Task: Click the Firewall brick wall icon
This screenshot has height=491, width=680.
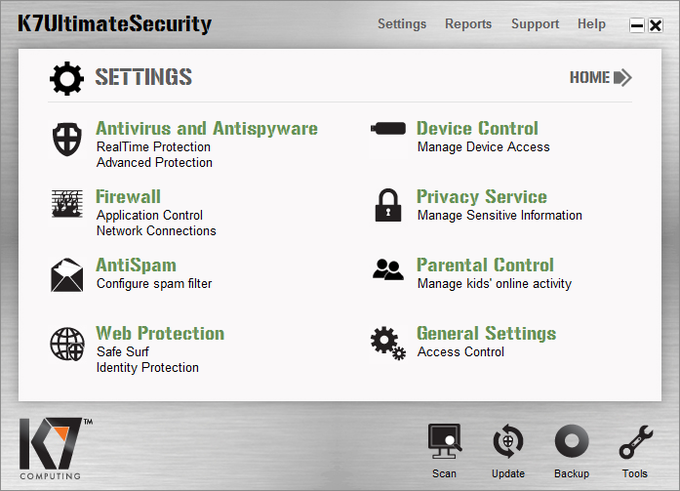Action: 67,204
